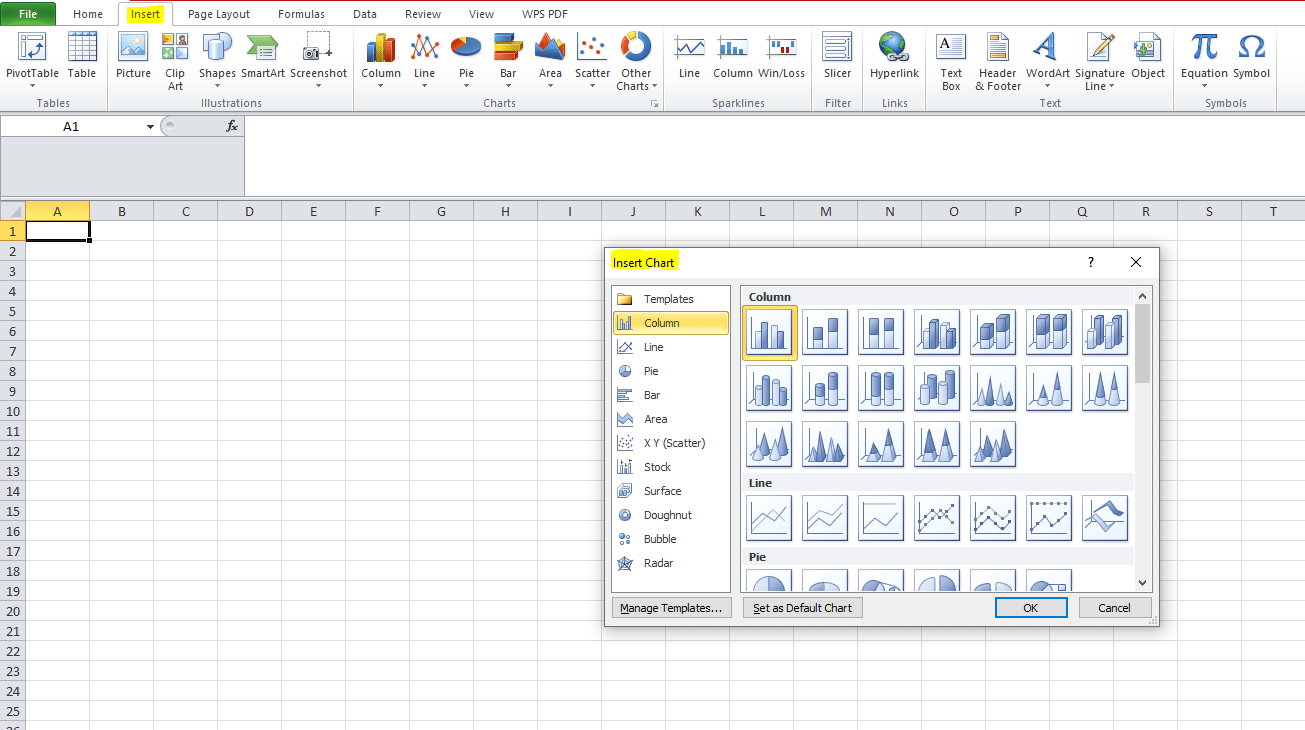The width and height of the screenshot is (1305, 730).
Task: Choose Pie in the chart category list
Action: (670, 371)
